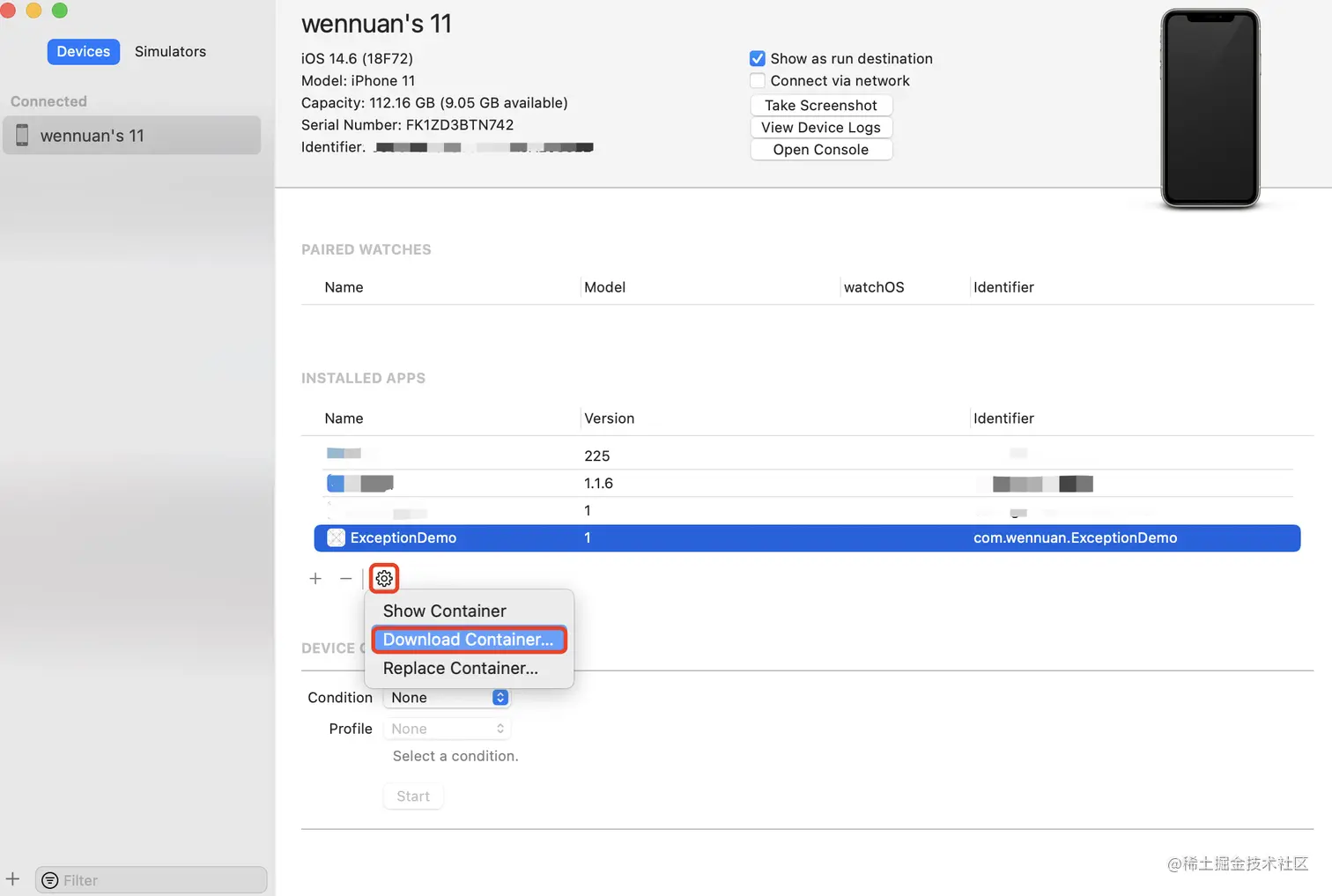Toggle Show as run destination checkbox
Screen dimensions: 1332x896
(757, 58)
